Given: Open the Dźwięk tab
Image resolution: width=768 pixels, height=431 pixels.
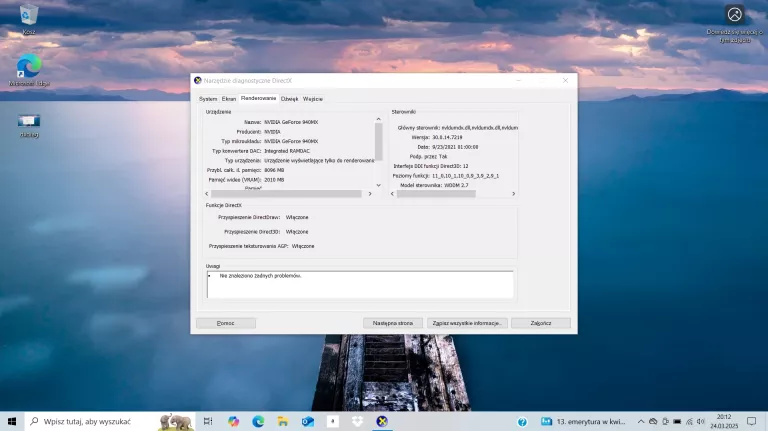Looking at the screenshot, I should [289, 99].
